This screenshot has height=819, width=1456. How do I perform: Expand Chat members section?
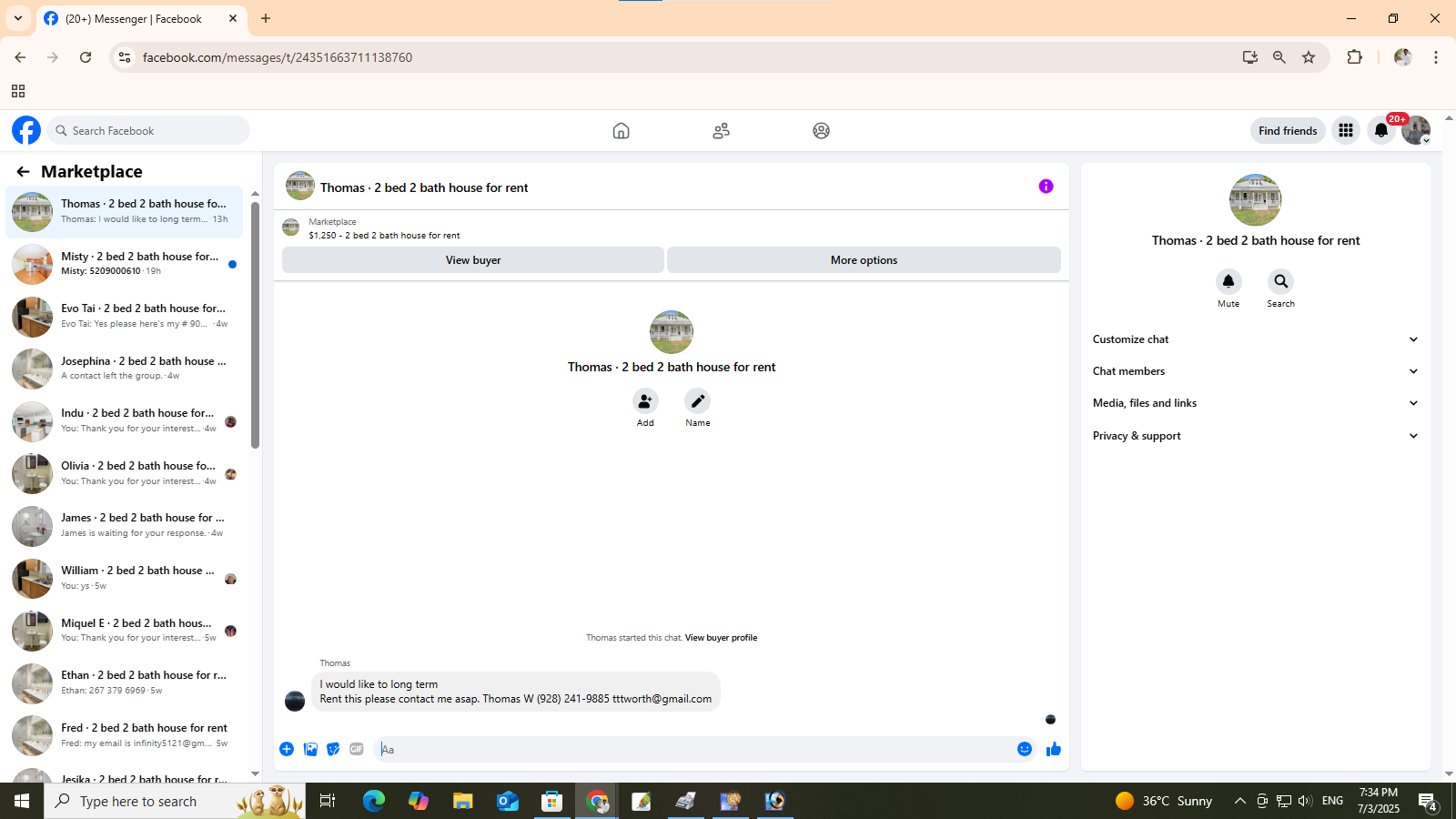pyautogui.click(x=1255, y=371)
